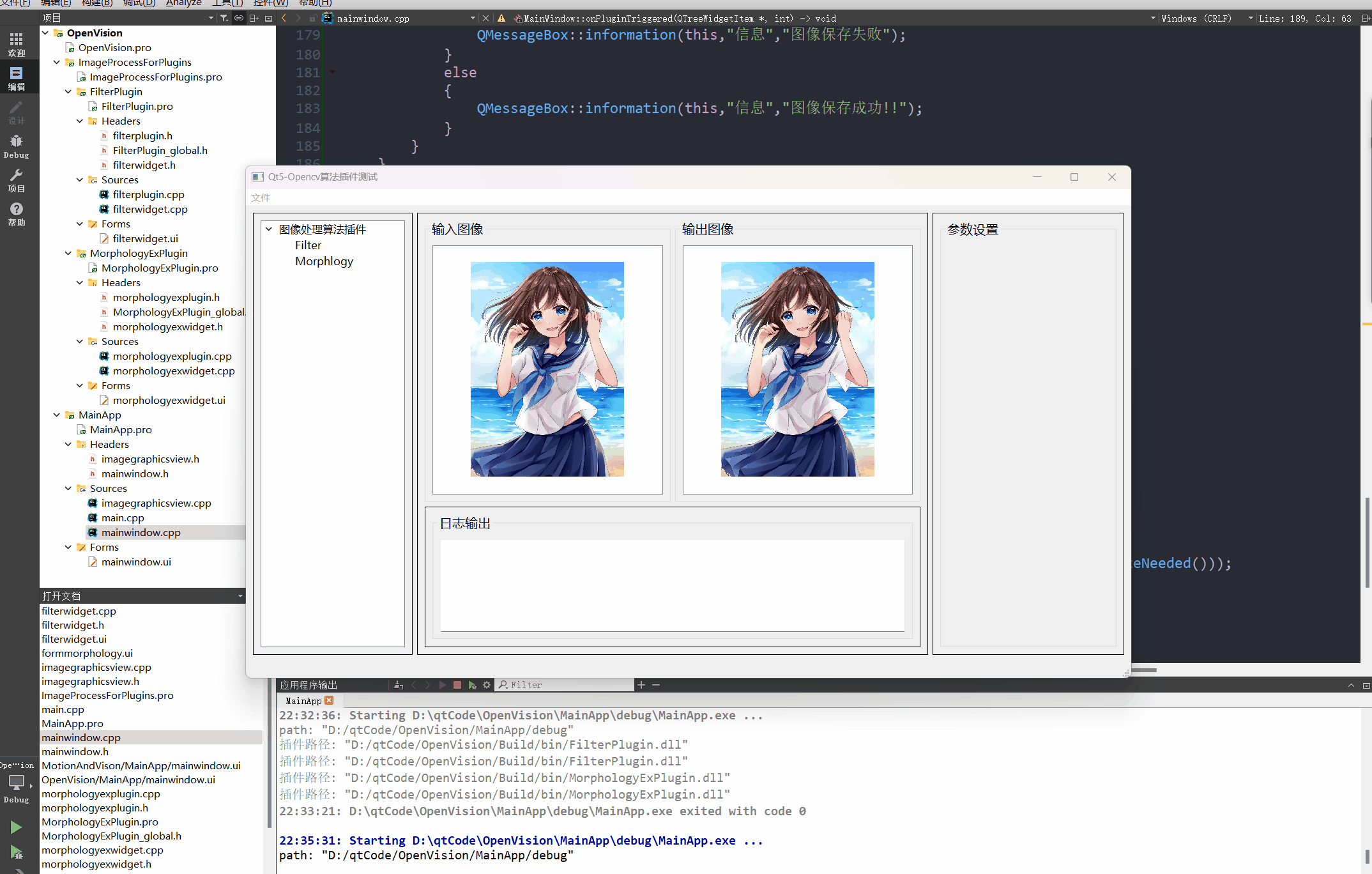Clear the application output (broom icon)
The image size is (1372, 874).
tap(399, 685)
